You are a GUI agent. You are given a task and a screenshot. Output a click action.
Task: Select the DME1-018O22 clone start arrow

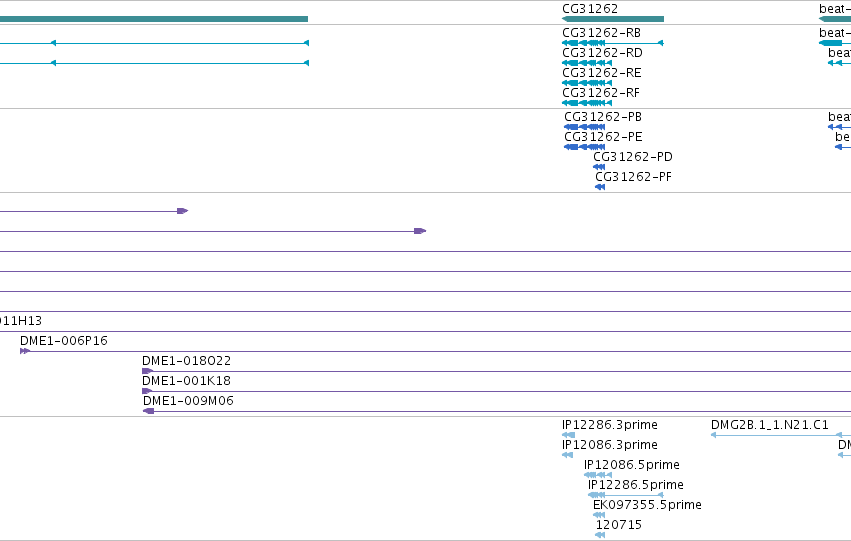tap(148, 371)
